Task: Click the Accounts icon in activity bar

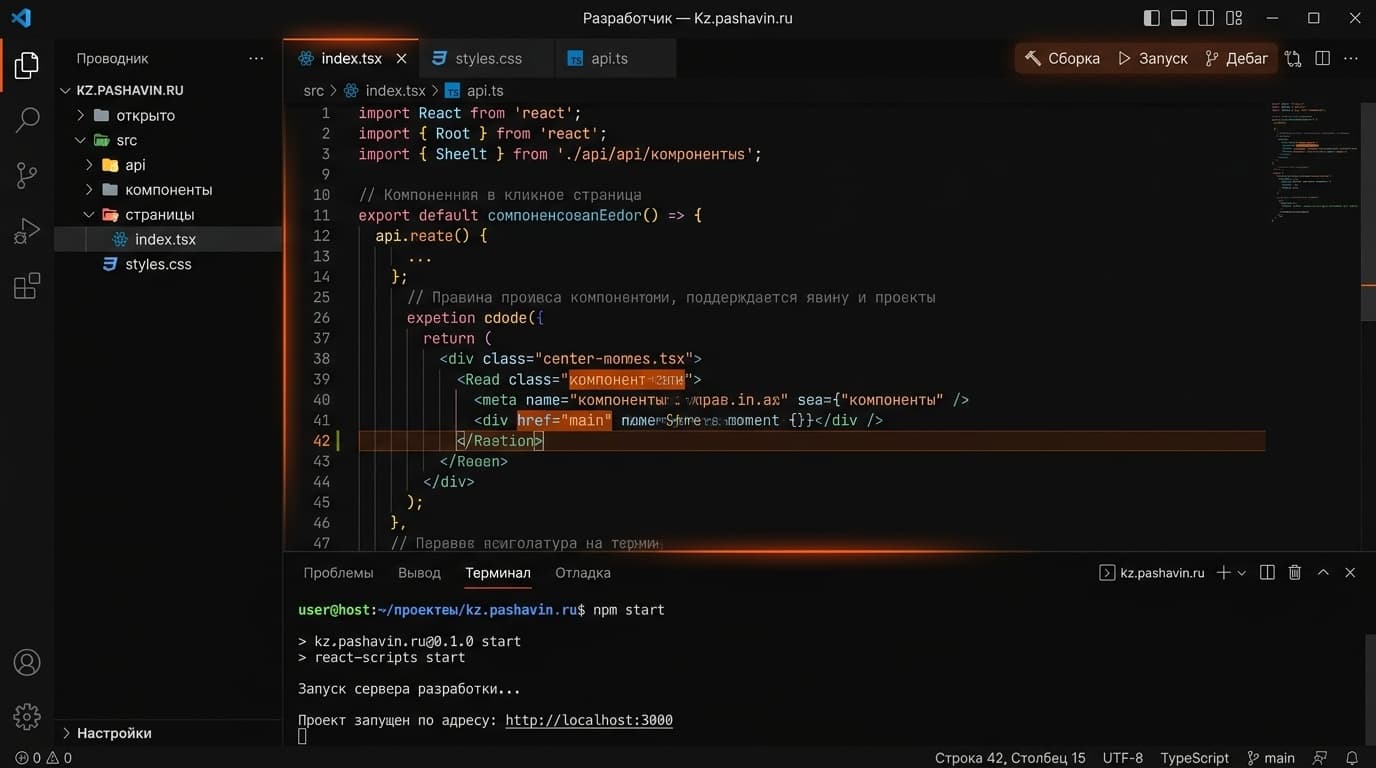Action: [27, 662]
